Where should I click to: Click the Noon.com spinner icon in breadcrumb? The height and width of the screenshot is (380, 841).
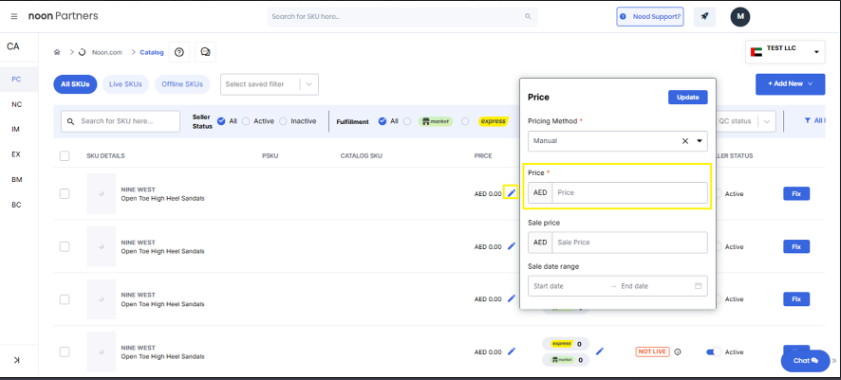pyautogui.click(x=82, y=52)
